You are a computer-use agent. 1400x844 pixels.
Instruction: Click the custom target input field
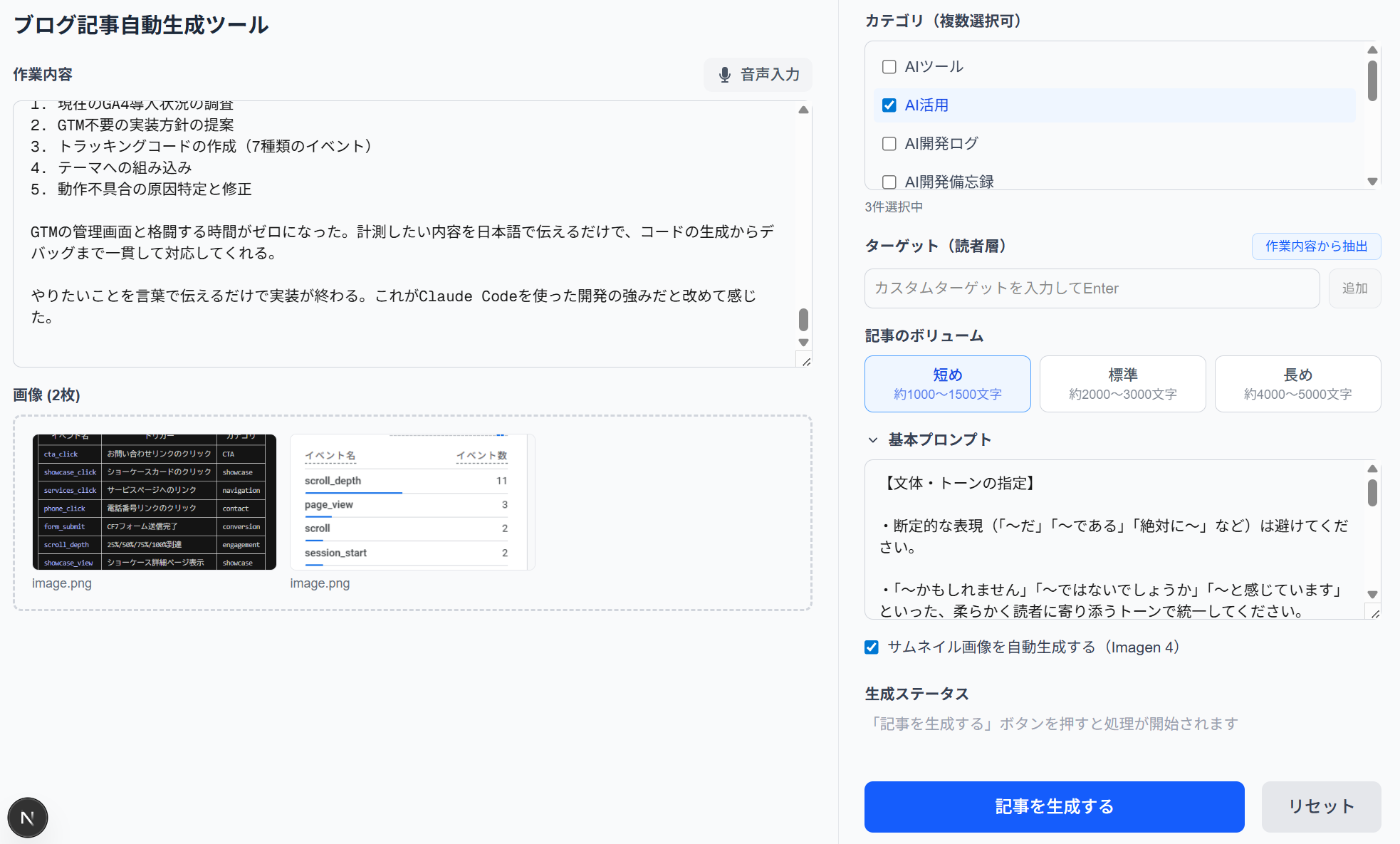tap(1092, 288)
